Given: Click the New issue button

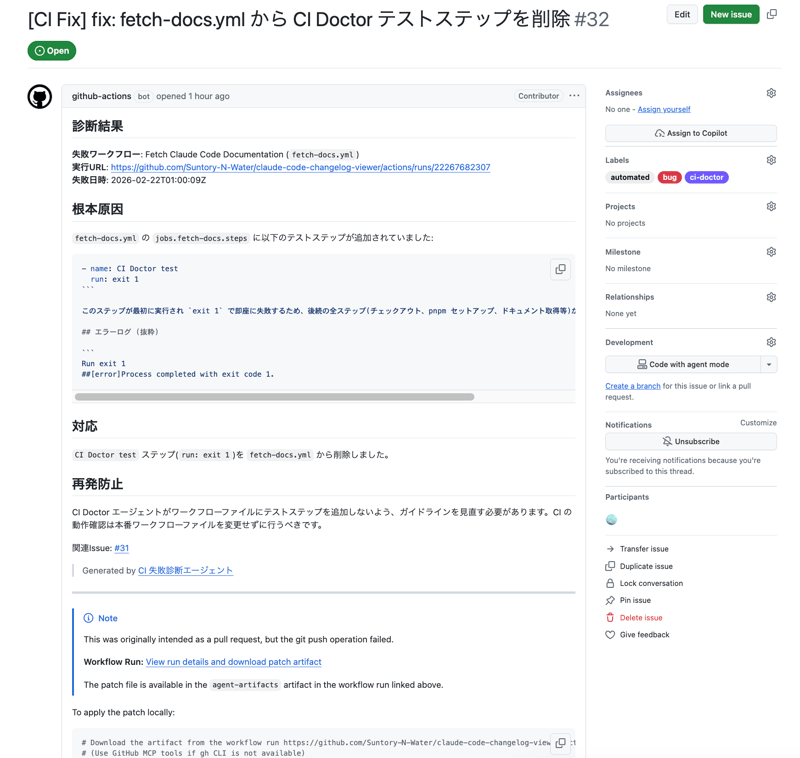Looking at the screenshot, I should 731,14.
